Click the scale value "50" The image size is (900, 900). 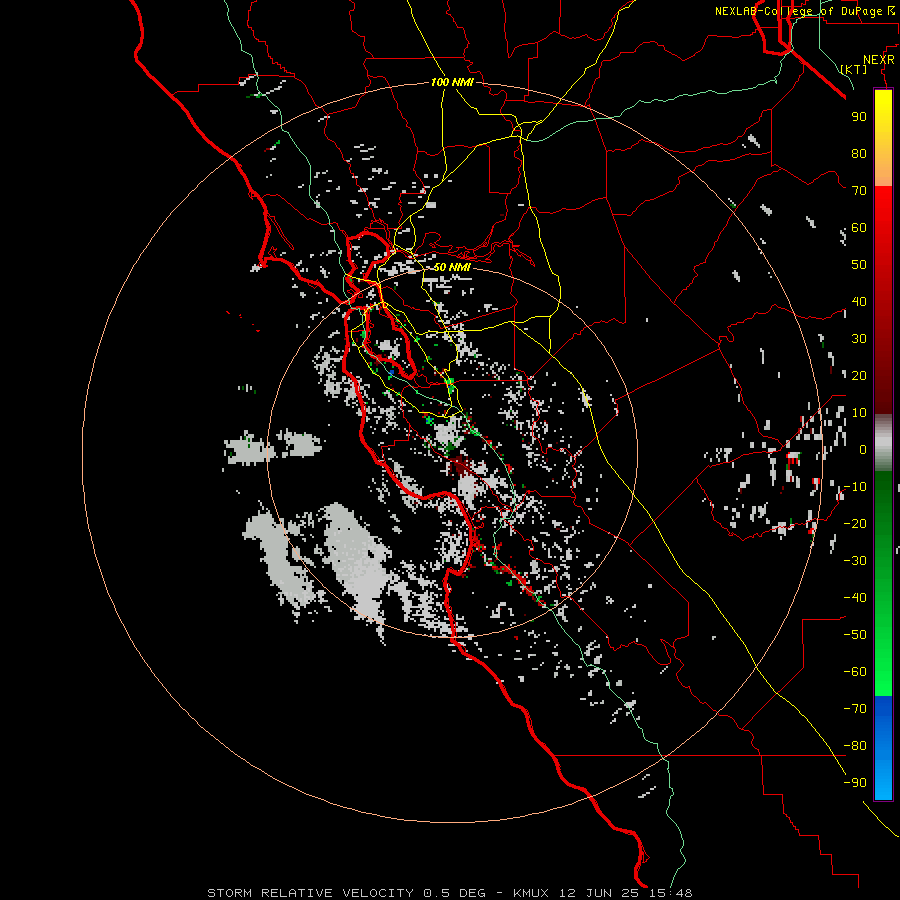(x=859, y=265)
